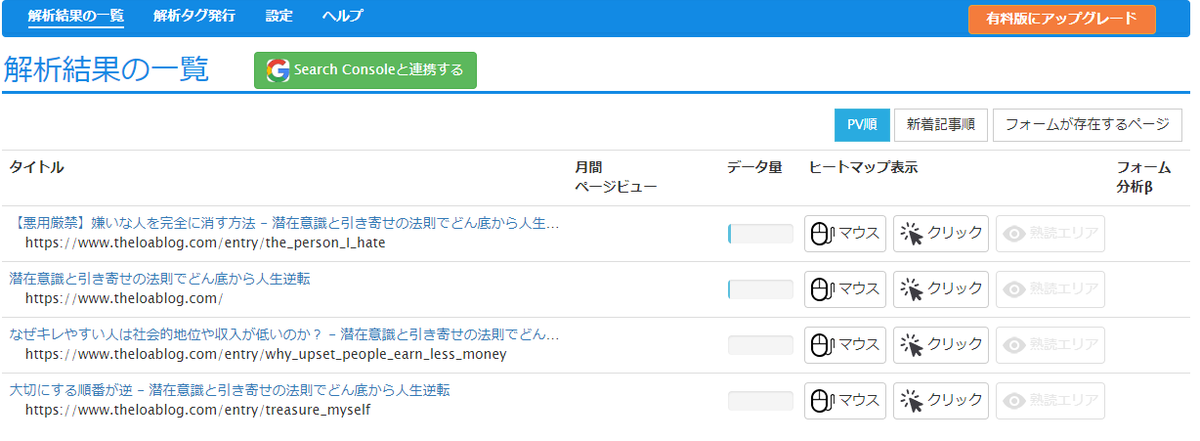
Task: Click the データ量 column header
Action: coord(755,167)
